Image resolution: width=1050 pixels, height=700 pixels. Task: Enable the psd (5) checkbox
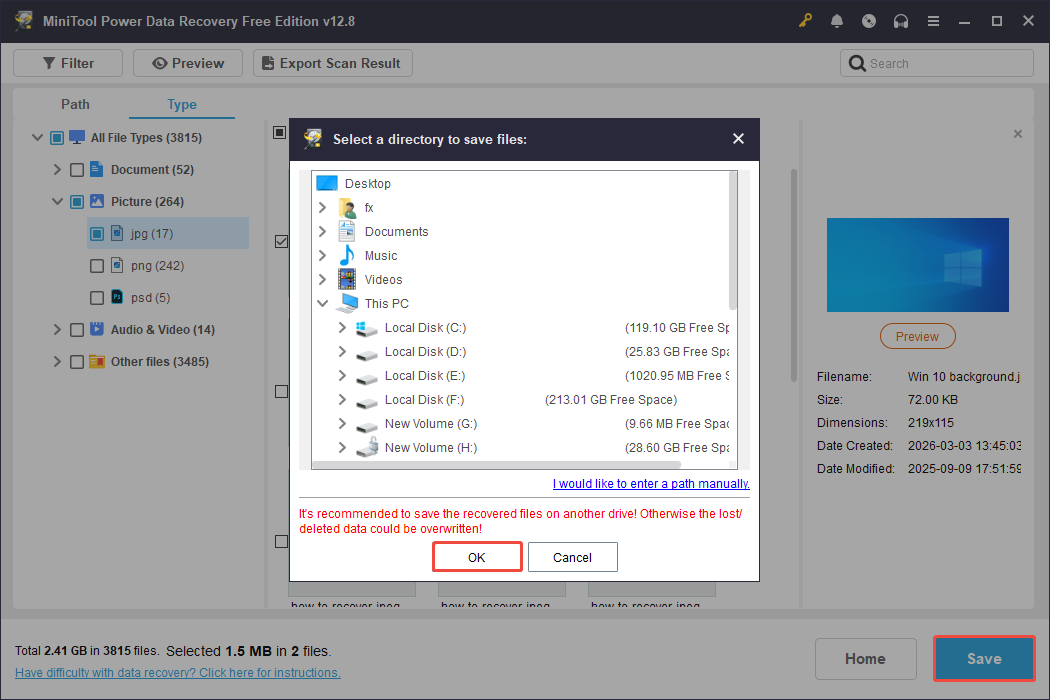96,297
